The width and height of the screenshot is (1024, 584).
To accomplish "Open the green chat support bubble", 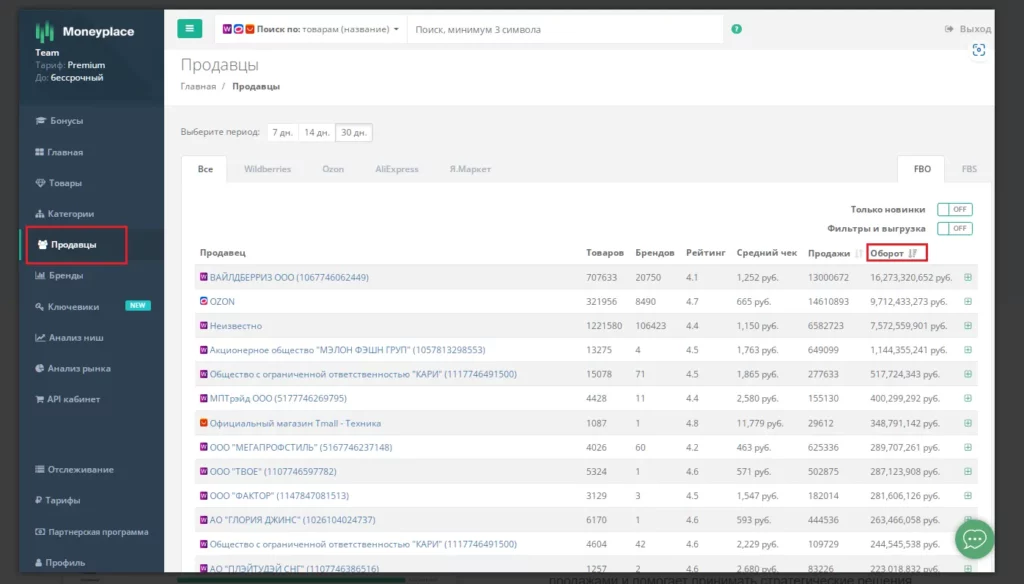I will click(x=973, y=539).
